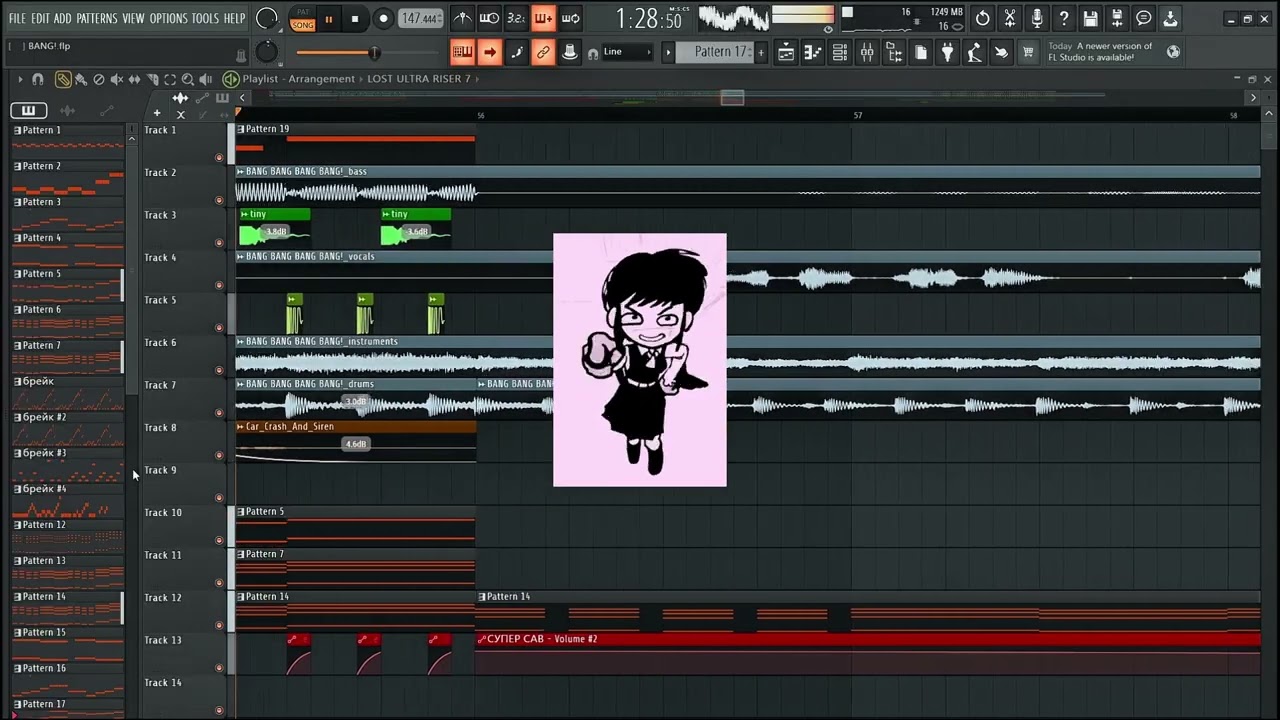Click the main pitch knob
This screenshot has width=1280, height=720.
(x=267, y=52)
